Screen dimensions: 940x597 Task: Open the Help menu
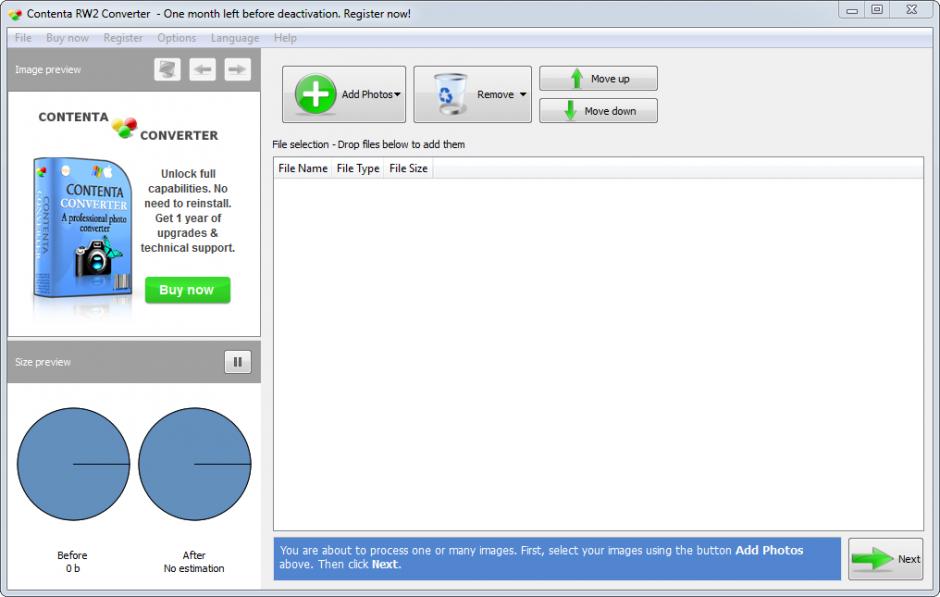(285, 38)
